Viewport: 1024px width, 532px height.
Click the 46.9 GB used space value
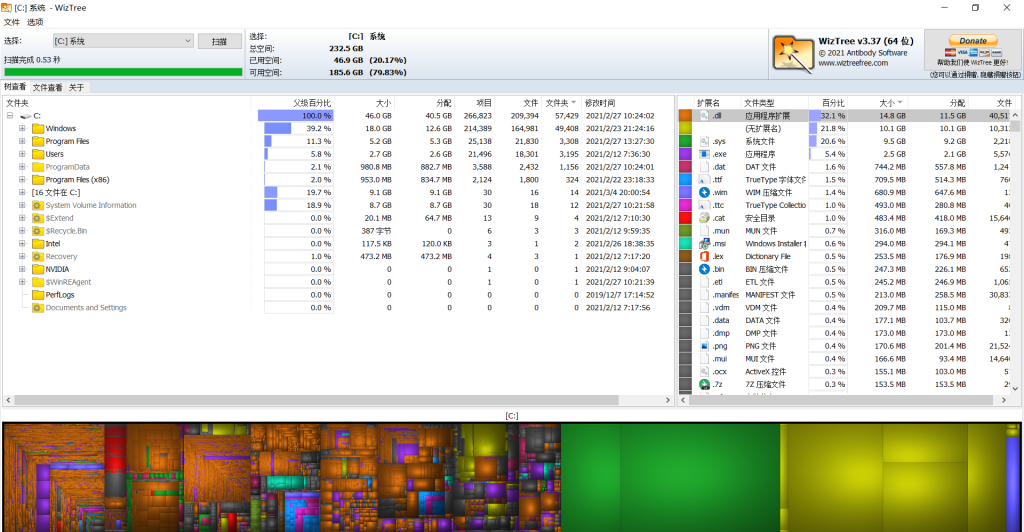(348, 60)
